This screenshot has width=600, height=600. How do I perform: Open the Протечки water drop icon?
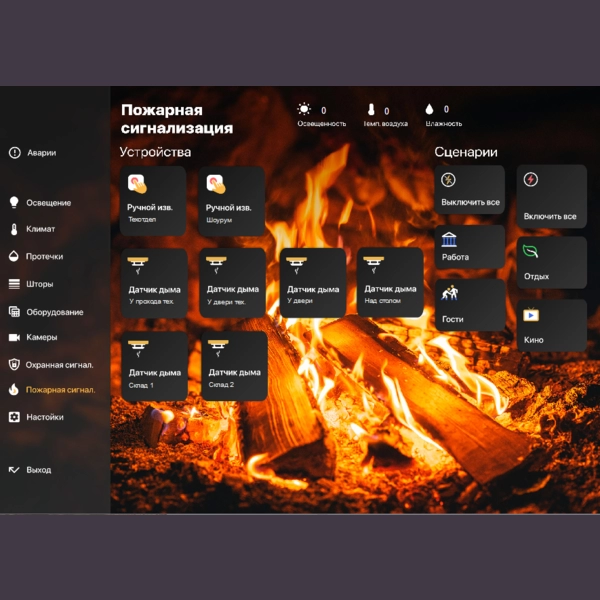14,256
